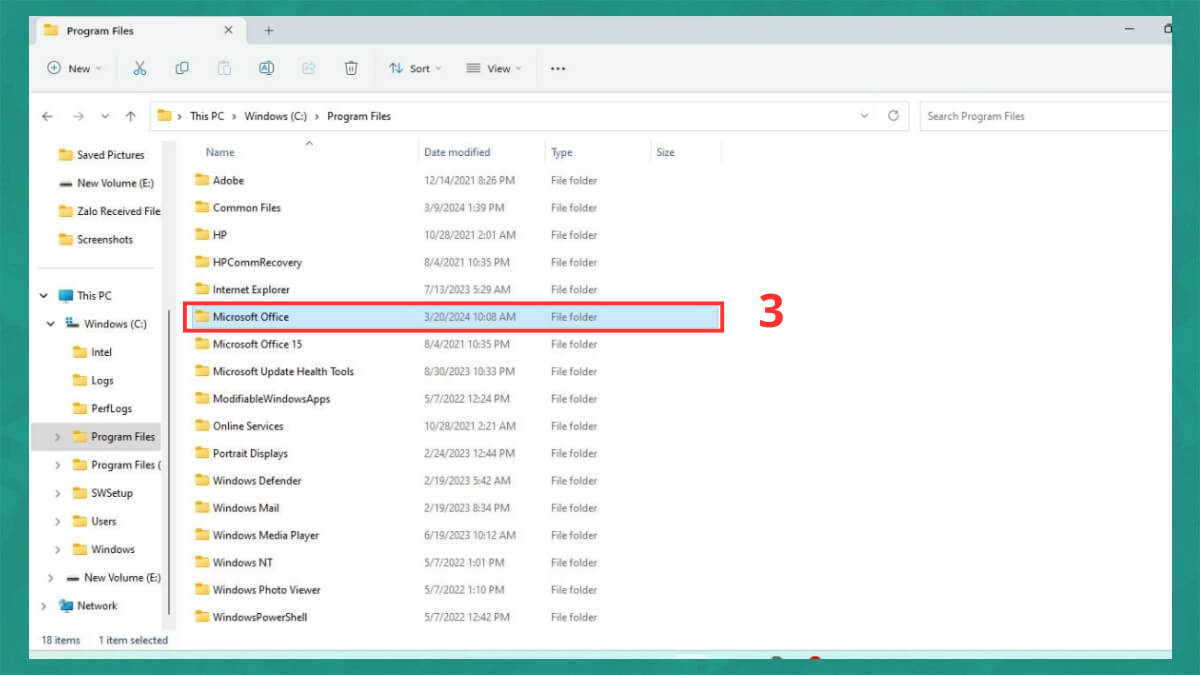The height and width of the screenshot is (675, 1200).
Task: Select PerfLogs in the navigation tree
Action: [x=111, y=408]
